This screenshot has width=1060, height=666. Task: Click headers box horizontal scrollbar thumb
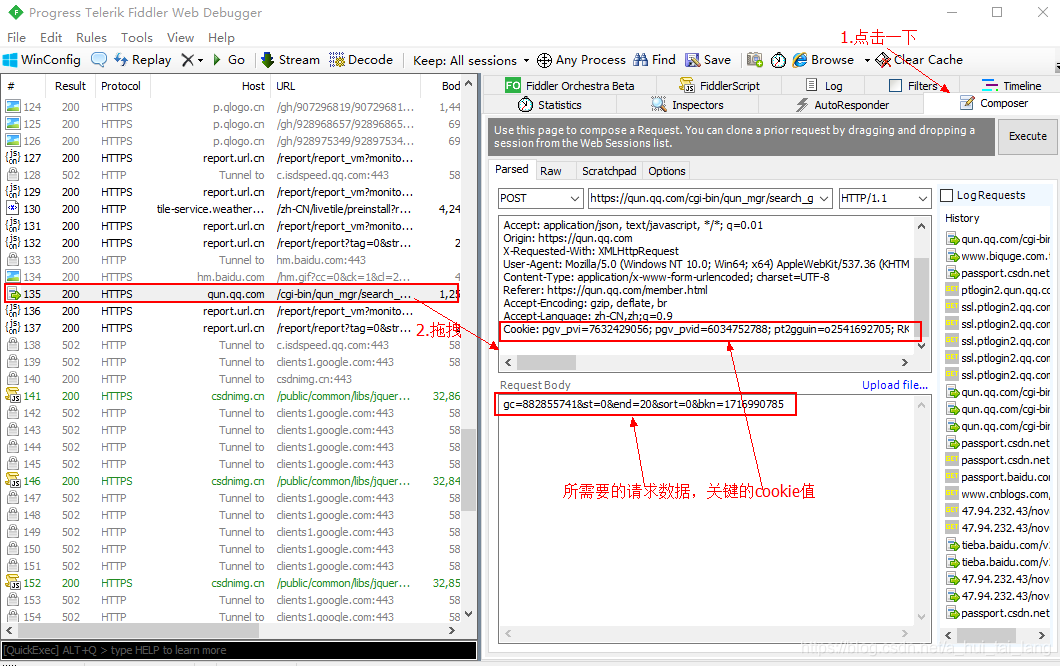click(546, 362)
